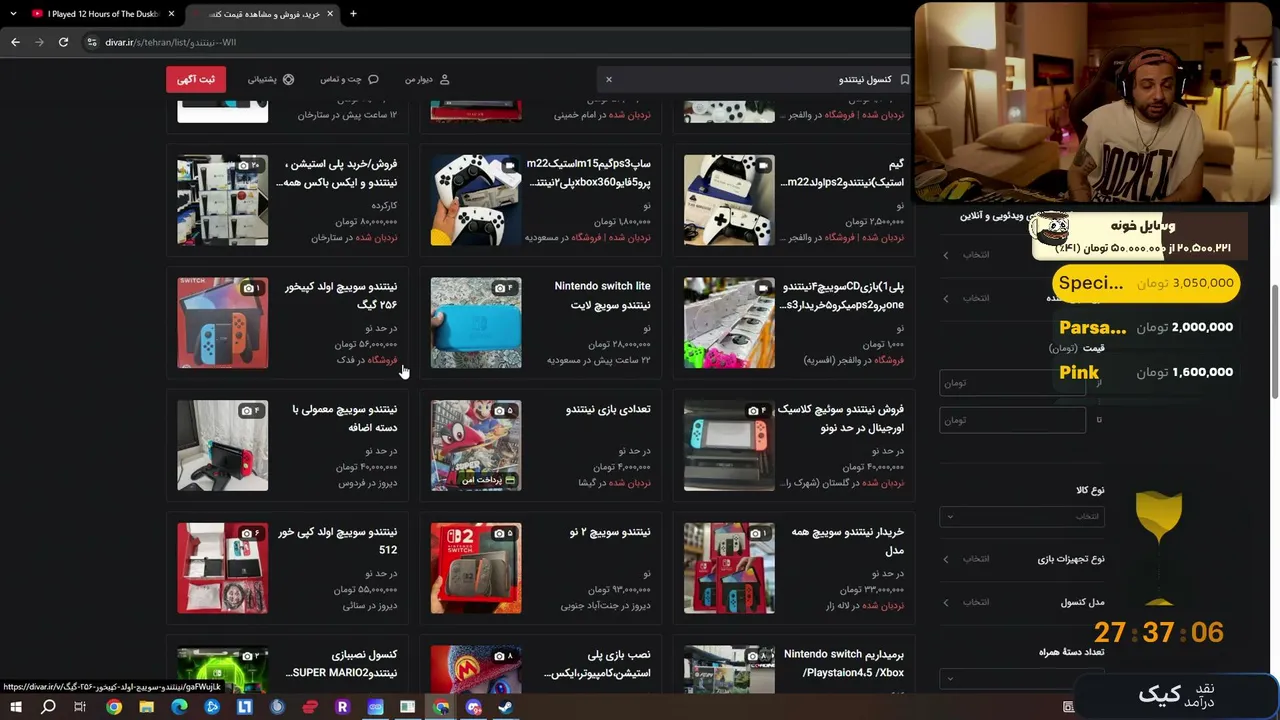Open the purple R app on taskbar

tap(342, 707)
